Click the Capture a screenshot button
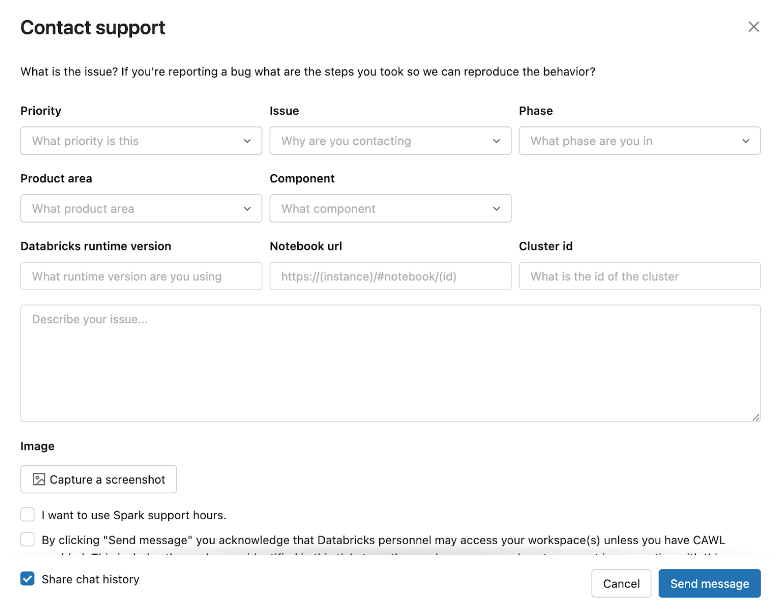Viewport: 781px width, 612px height. 99,480
